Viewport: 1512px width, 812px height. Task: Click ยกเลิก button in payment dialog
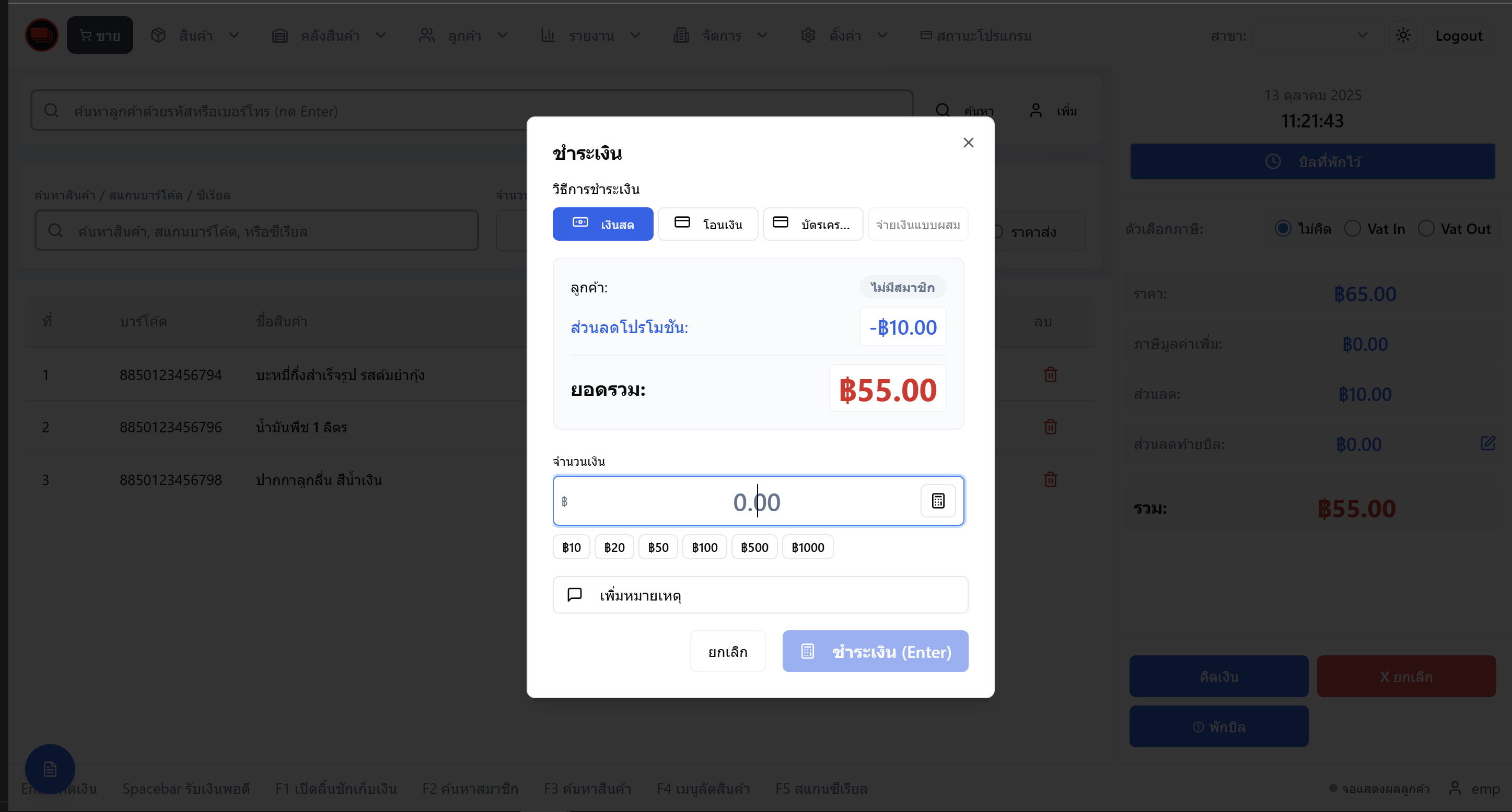click(727, 651)
